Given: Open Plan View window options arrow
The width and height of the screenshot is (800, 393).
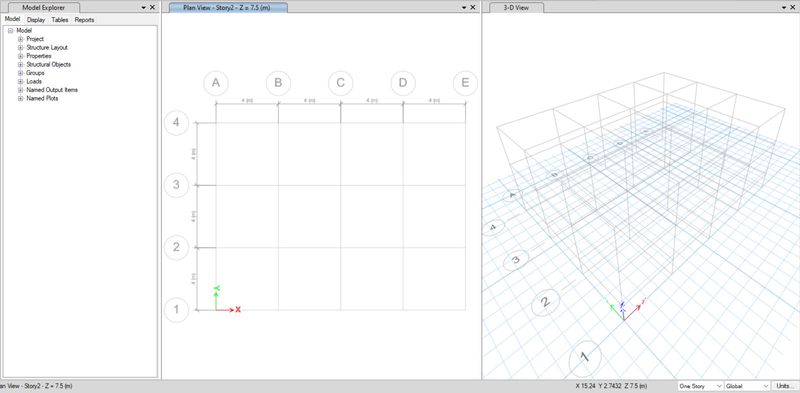Looking at the screenshot, I should pos(464,8).
